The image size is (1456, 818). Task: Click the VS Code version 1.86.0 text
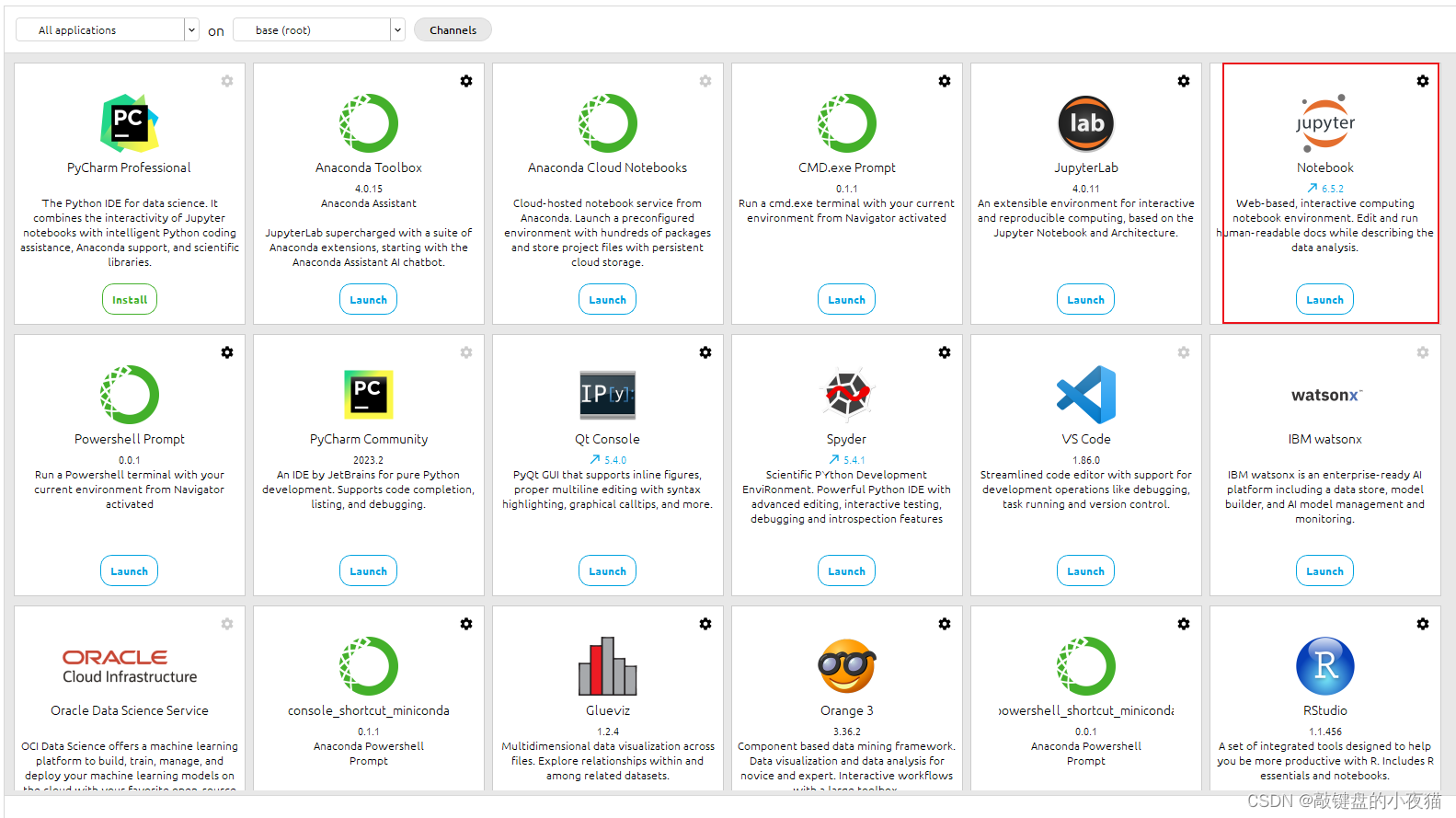click(1086, 460)
